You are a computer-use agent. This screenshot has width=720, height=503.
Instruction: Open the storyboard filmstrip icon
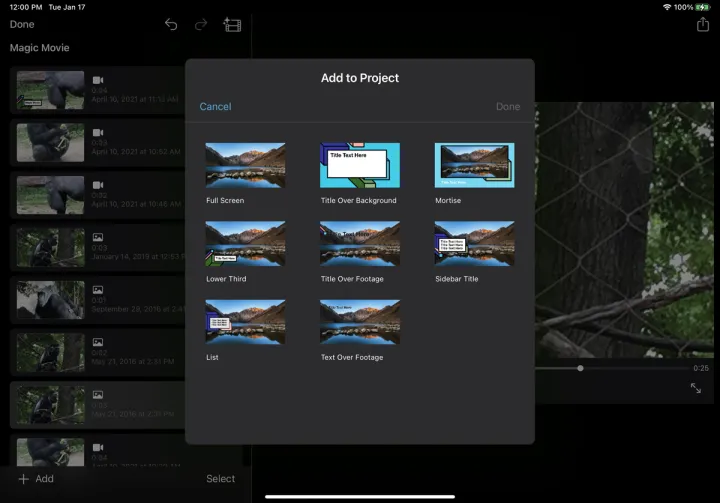232,25
